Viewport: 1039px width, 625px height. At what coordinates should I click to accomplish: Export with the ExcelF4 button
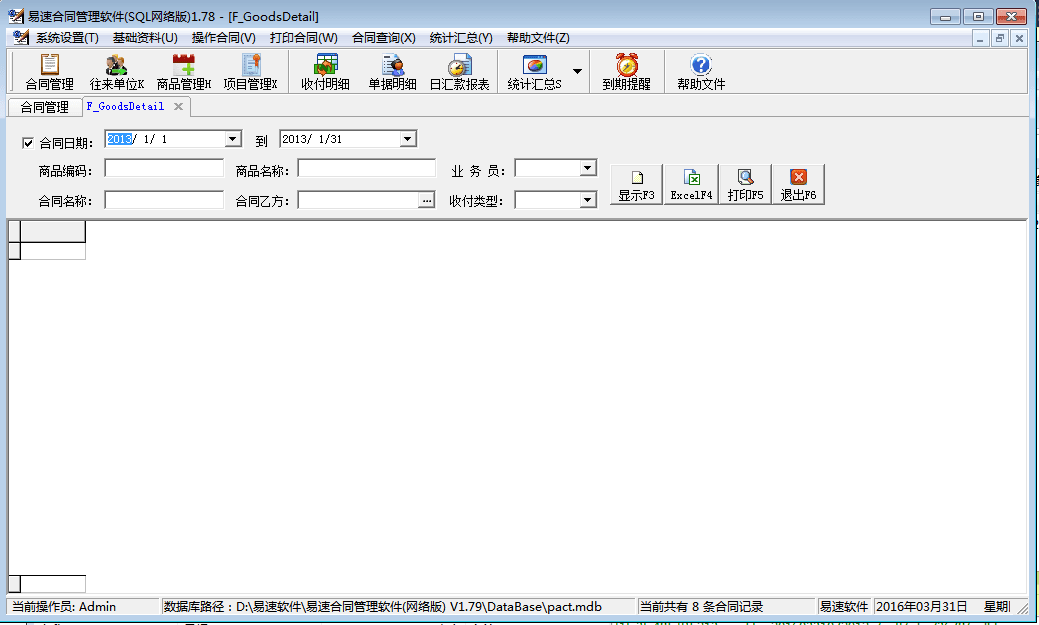point(691,184)
